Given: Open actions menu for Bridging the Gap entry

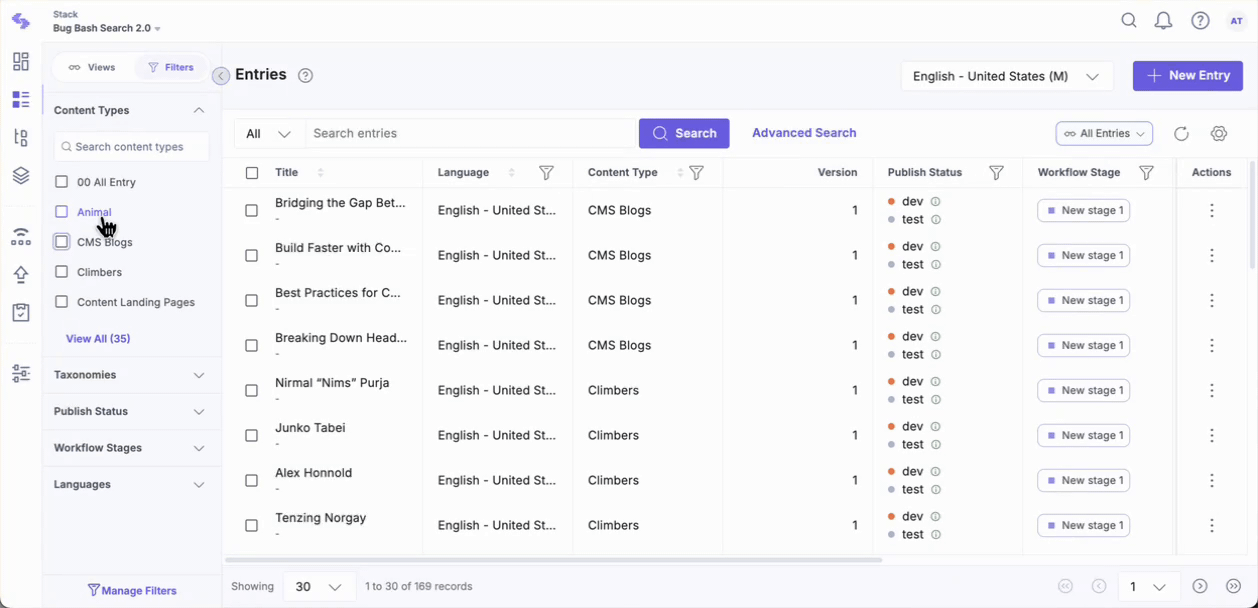Looking at the screenshot, I should [x=1212, y=211].
